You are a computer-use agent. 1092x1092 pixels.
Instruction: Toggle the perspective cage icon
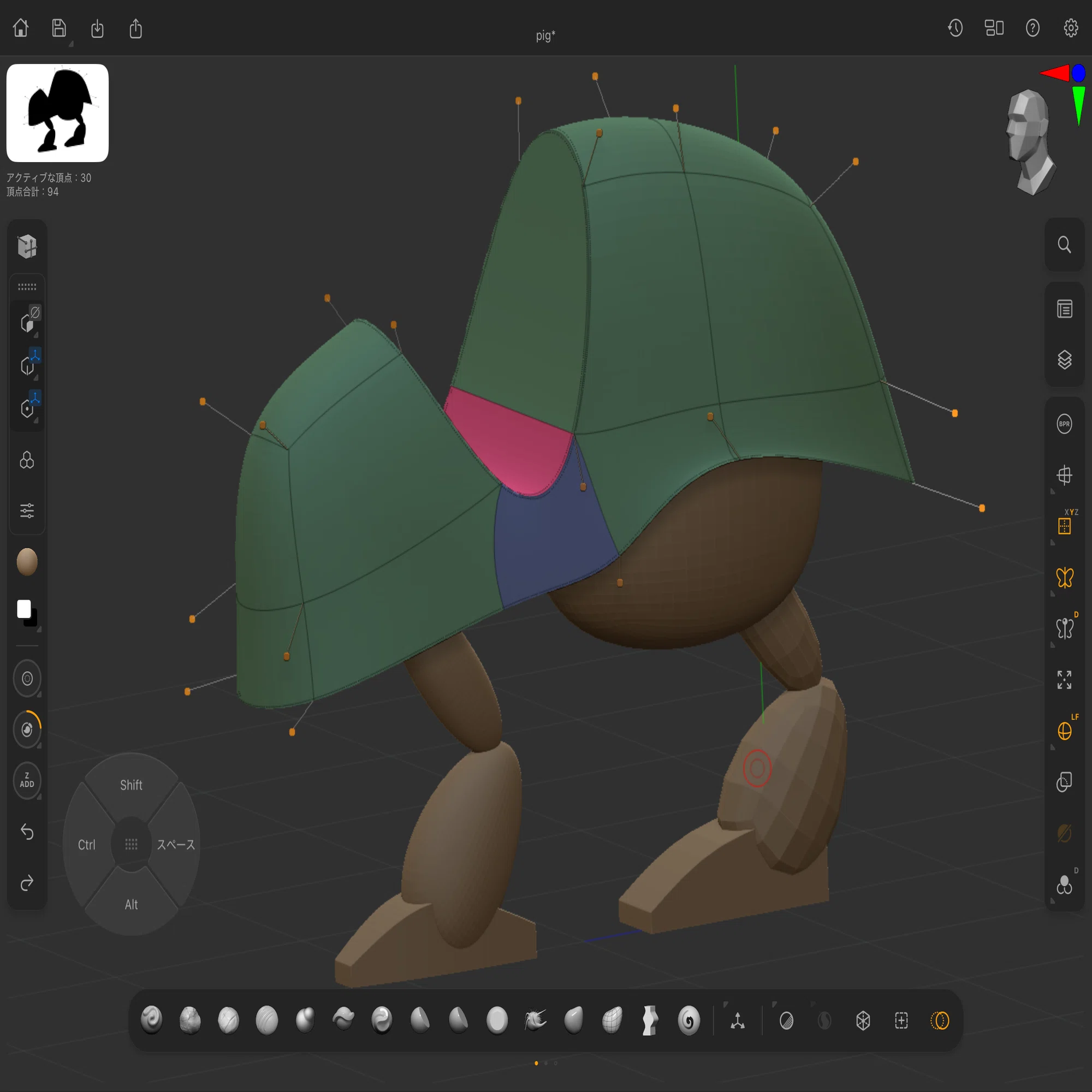pos(1064,475)
